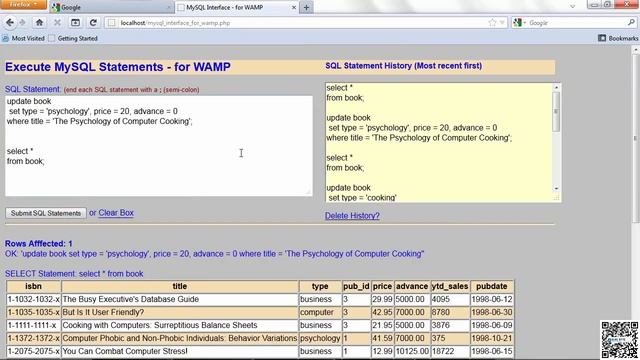This screenshot has height=360, width=640.
Task: Click the Execute MySQL Statements heading
Action: (x=118, y=67)
